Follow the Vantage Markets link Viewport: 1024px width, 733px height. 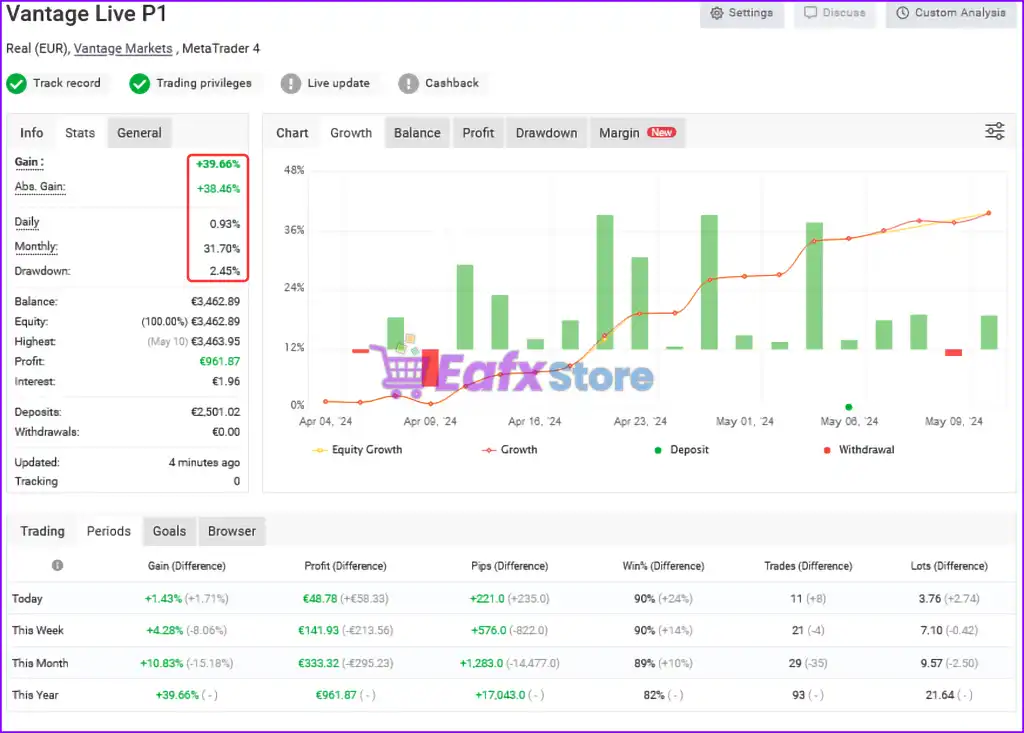[123, 48]
